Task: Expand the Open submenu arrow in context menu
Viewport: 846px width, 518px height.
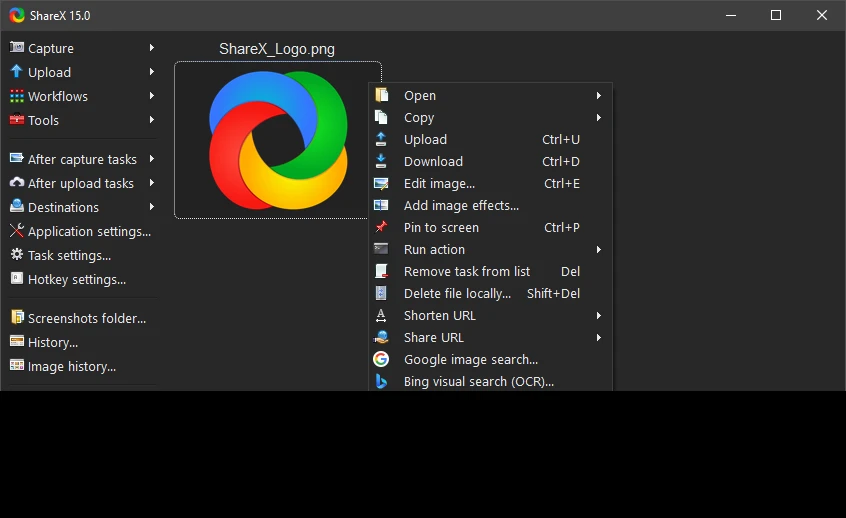Action: (598, 96)
